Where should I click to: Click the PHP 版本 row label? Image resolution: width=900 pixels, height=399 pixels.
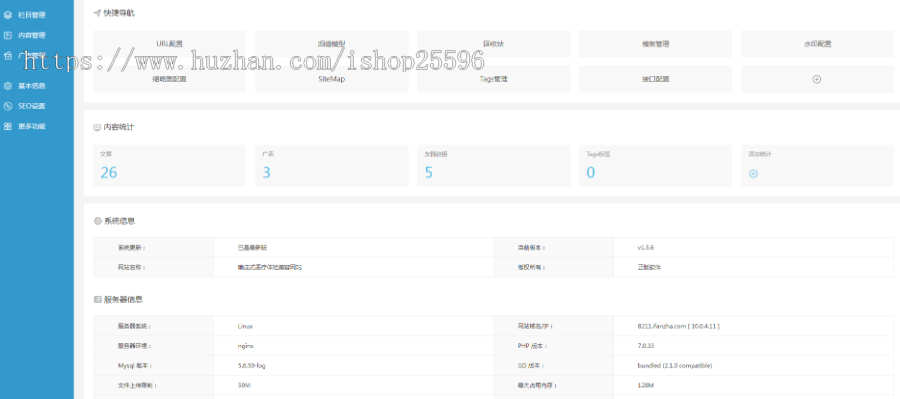coord(532,346)
